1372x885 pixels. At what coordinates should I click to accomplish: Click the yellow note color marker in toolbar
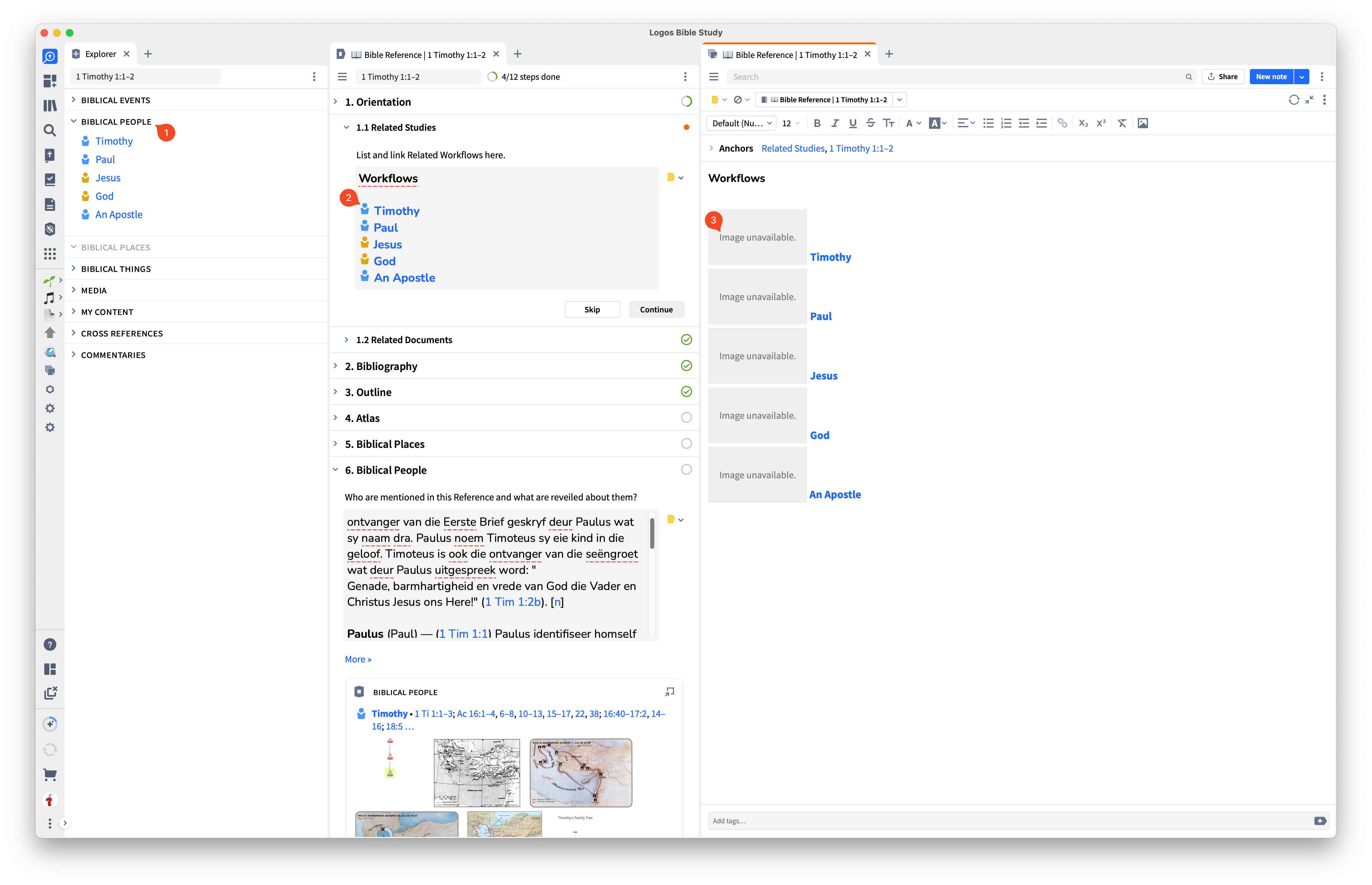click(x=715, y=99)
